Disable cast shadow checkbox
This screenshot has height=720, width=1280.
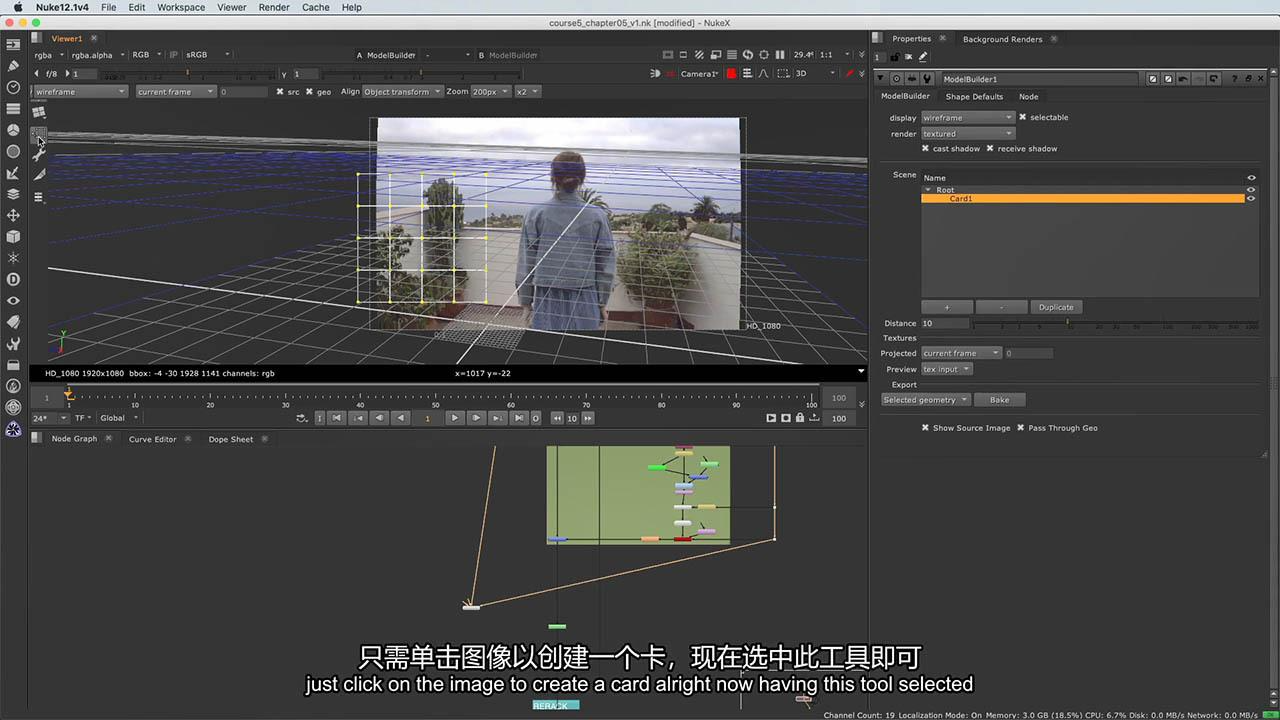[926, 149]
